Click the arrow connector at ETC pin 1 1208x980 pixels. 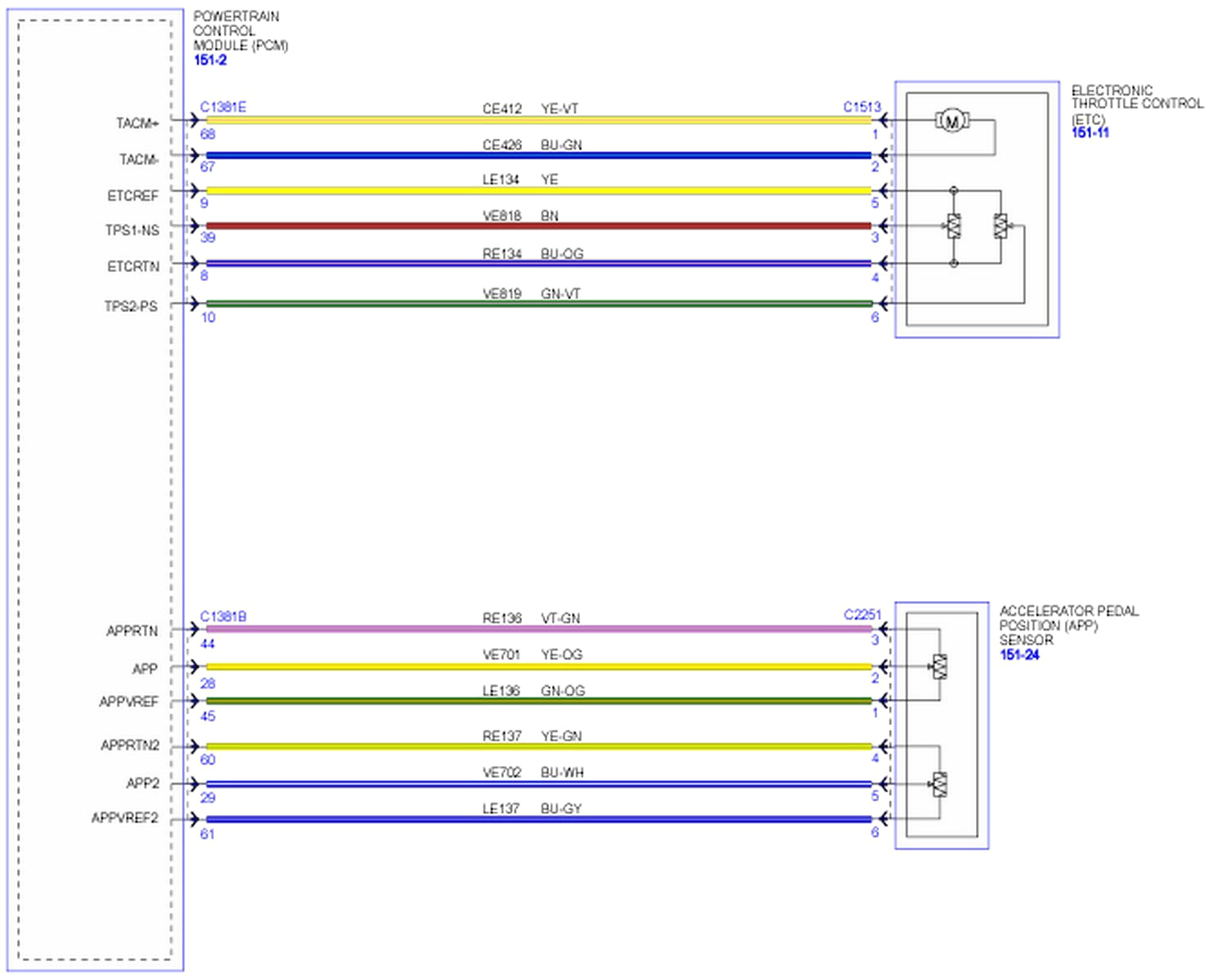(x=882, y=119)
